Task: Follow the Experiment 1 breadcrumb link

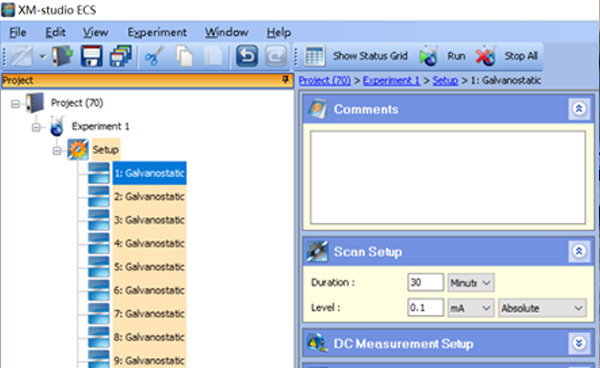Action: coord(391,80)
